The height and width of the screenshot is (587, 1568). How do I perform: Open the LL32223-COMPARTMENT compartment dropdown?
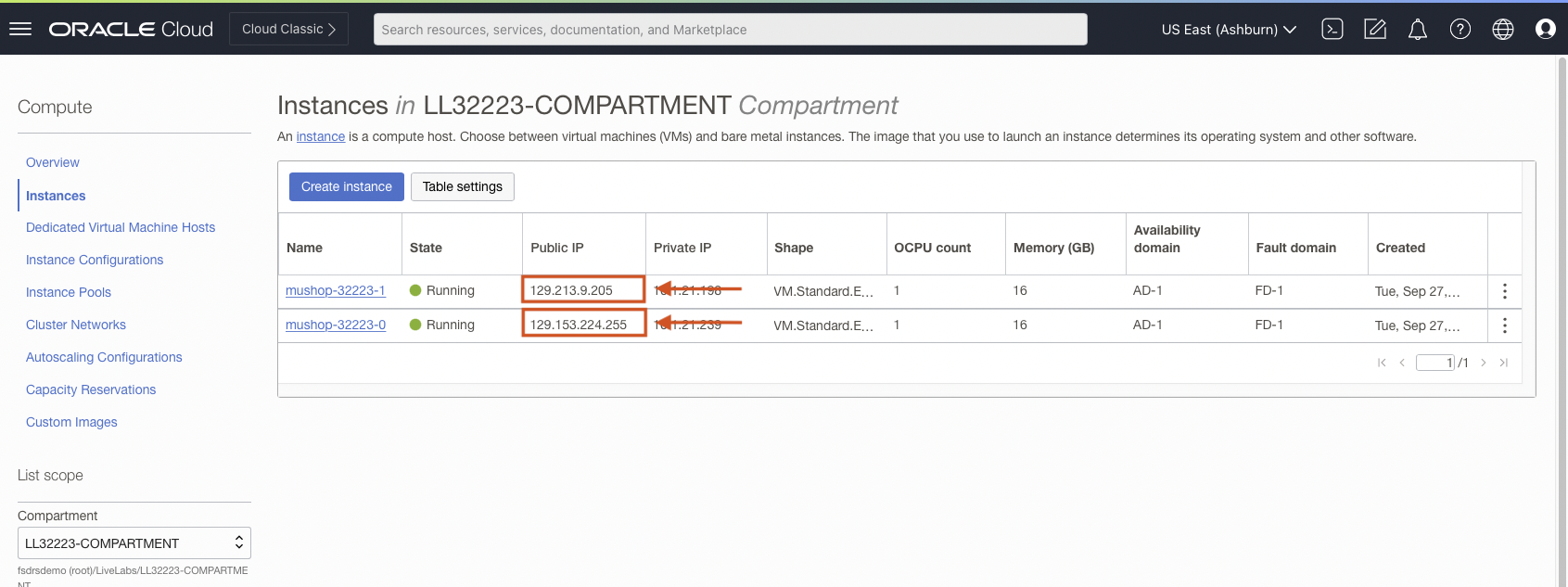pyautogui.click(x=134, y=543)
